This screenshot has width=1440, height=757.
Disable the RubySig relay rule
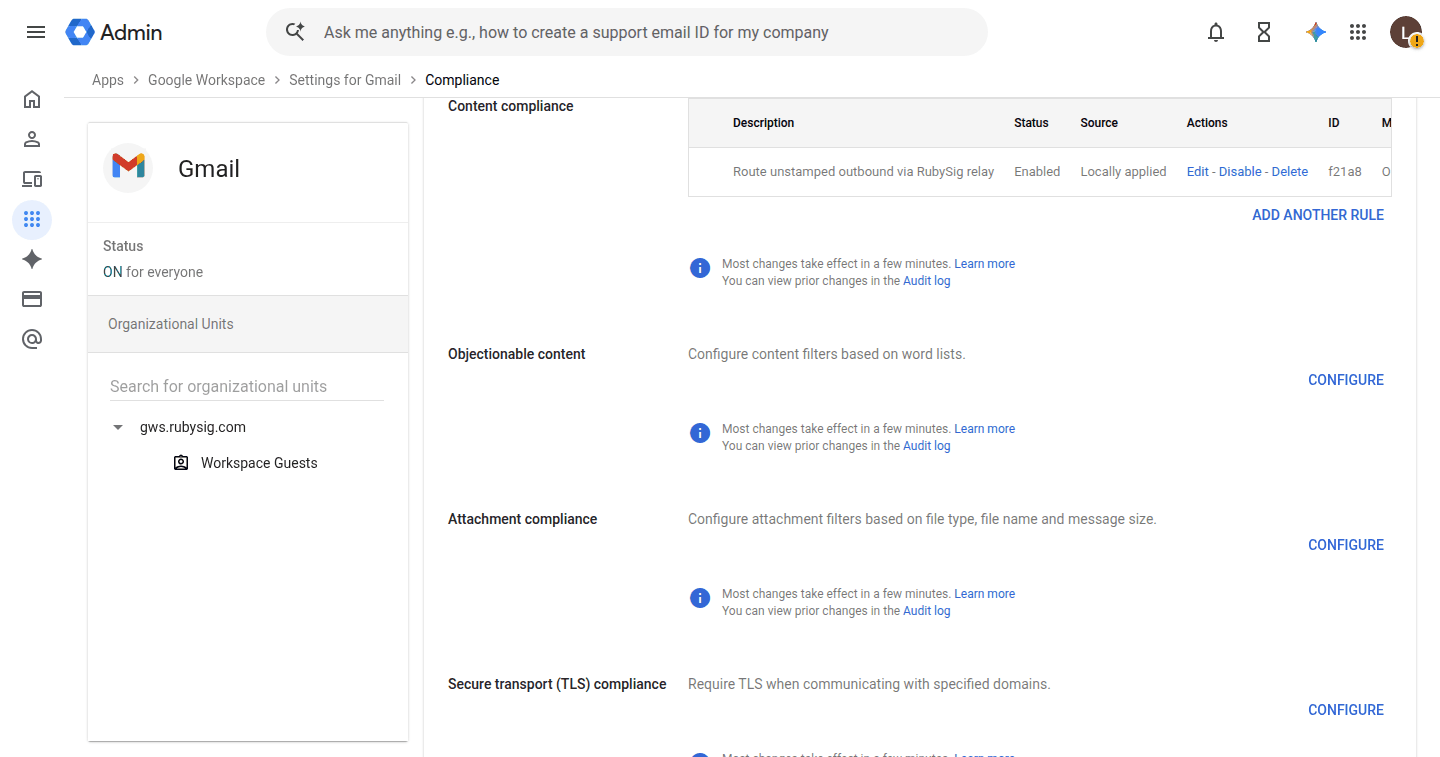[1240, 172]
